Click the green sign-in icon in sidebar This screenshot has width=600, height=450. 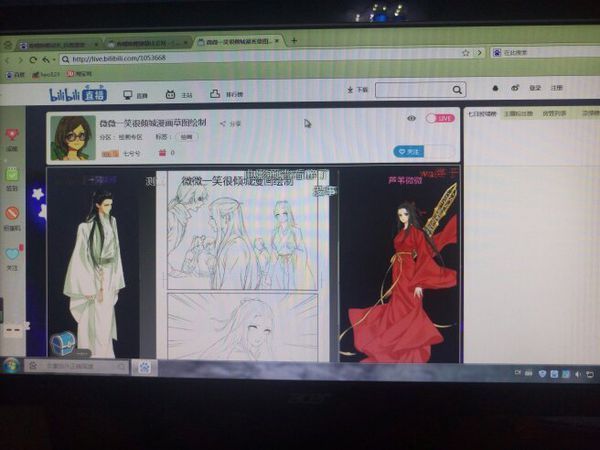click(x=12, y=173)
